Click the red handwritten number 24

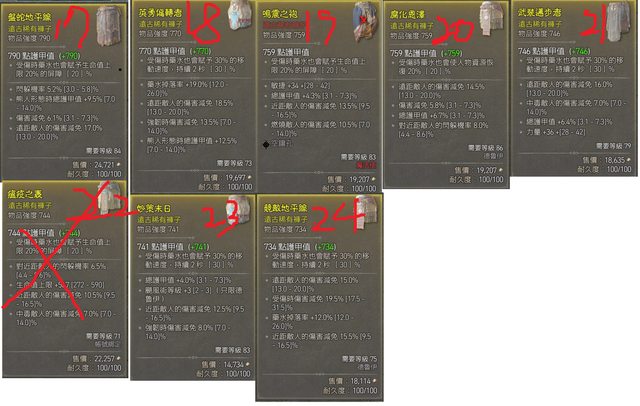pos(337,216)
